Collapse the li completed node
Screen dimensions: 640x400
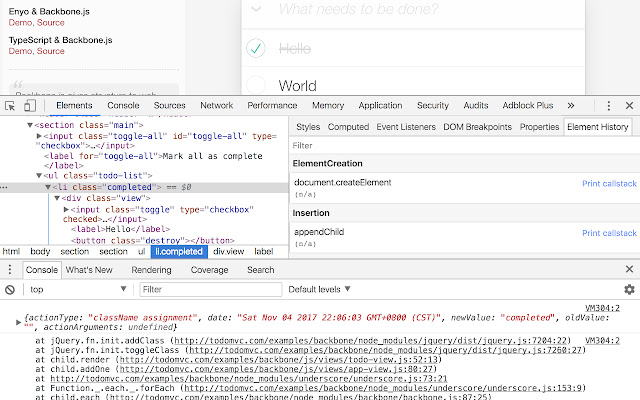pyautogui.click(x=48, y=187)
